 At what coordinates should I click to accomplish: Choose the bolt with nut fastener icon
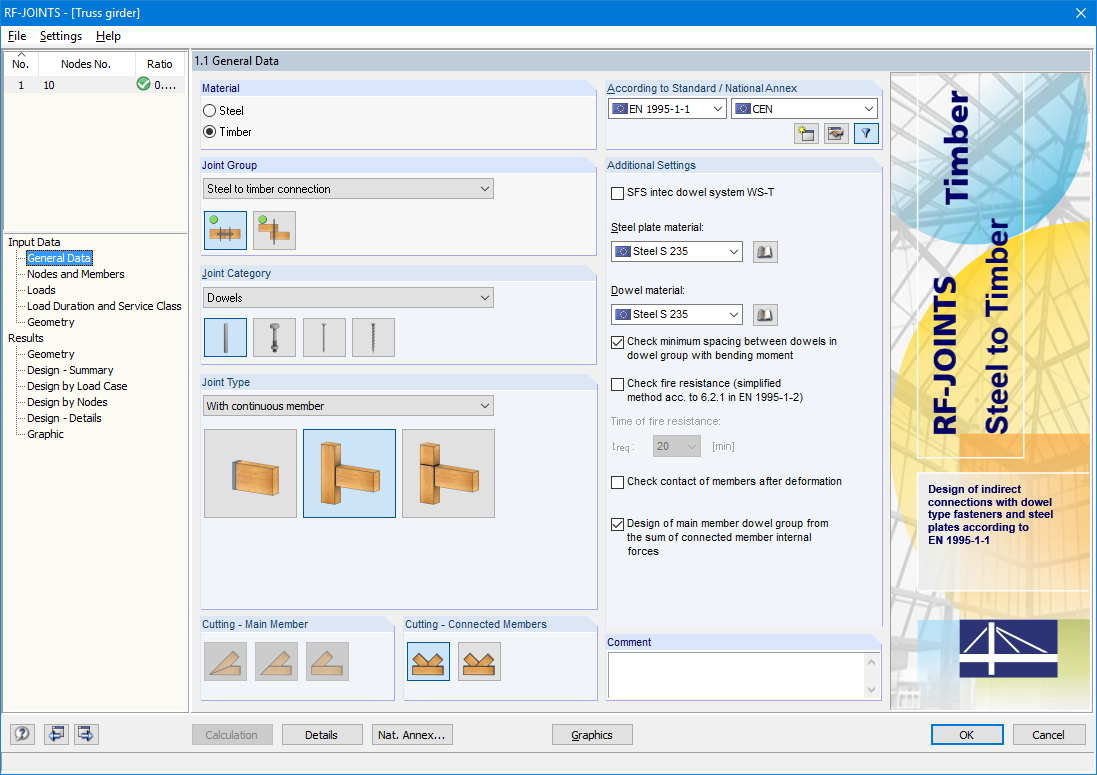274,337
